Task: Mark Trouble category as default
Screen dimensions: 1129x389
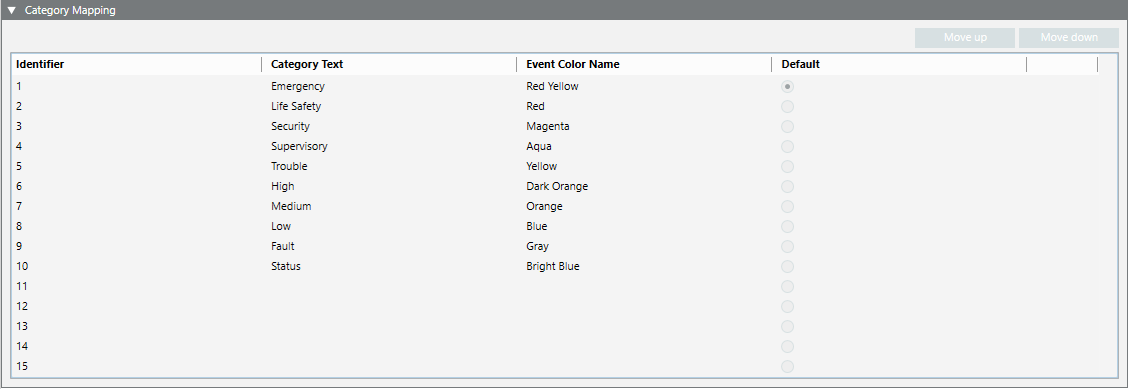Action: [x=788, y=166]
